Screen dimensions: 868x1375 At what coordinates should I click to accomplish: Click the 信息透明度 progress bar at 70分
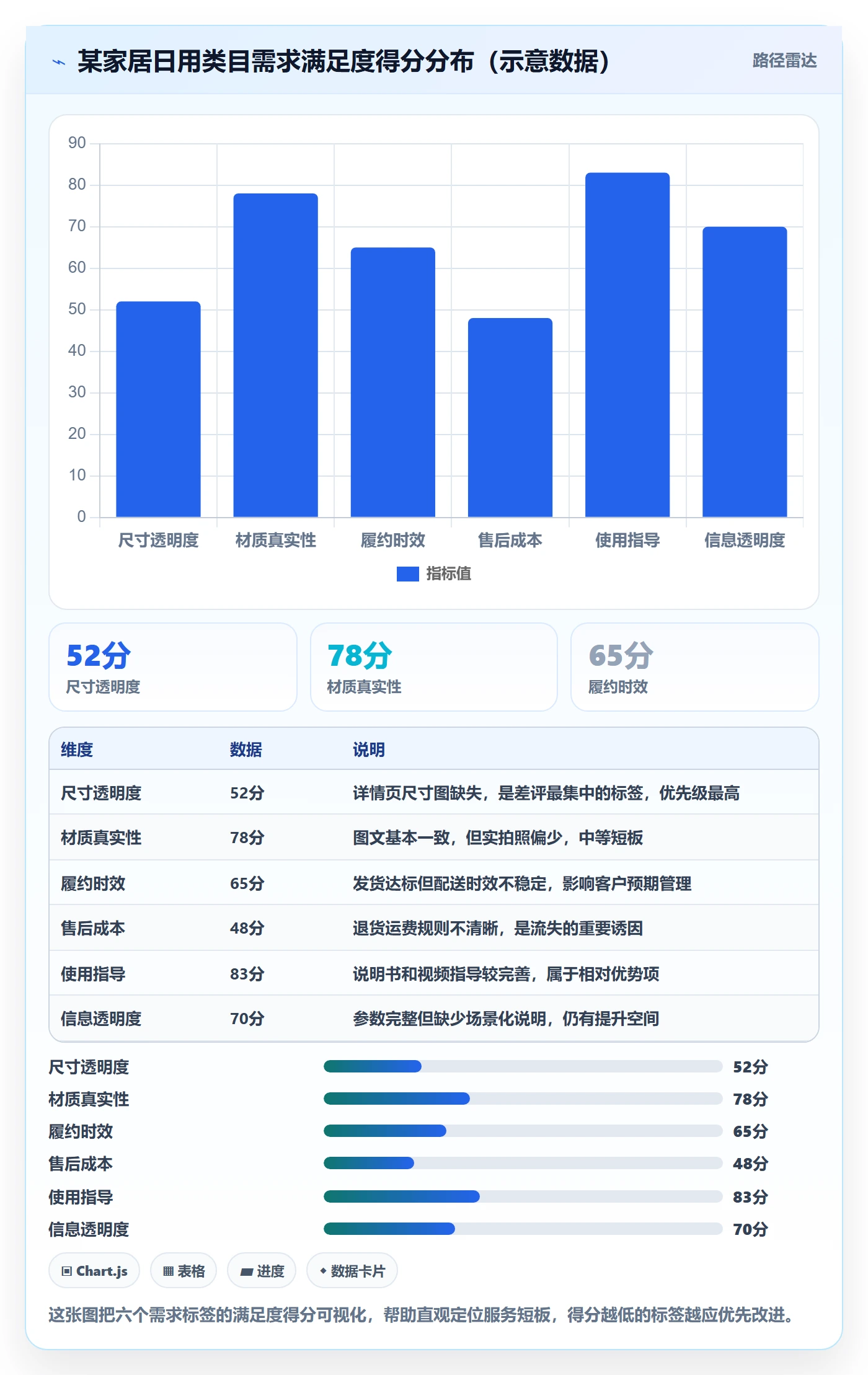coord(523,1229)
